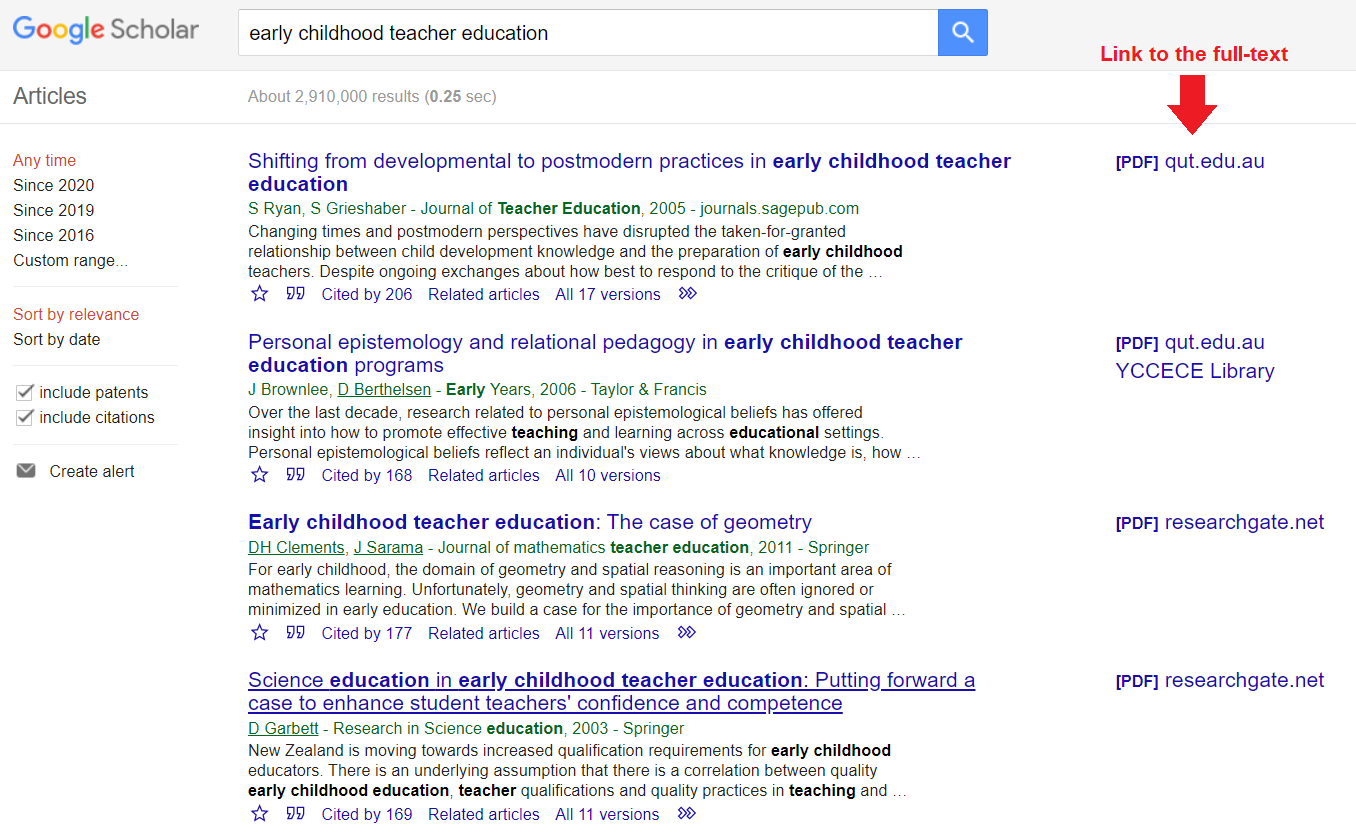The width and height of the screenshot is (1356, 833).
Task: View Cited by 177 articles
Action: click(x=367, y=633)
